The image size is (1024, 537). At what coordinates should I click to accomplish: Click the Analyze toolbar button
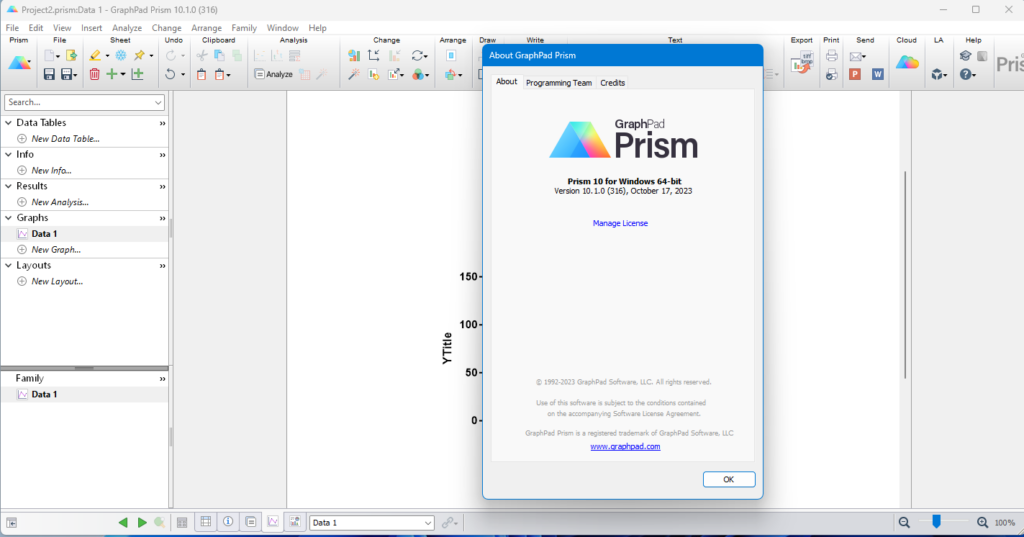273,74
